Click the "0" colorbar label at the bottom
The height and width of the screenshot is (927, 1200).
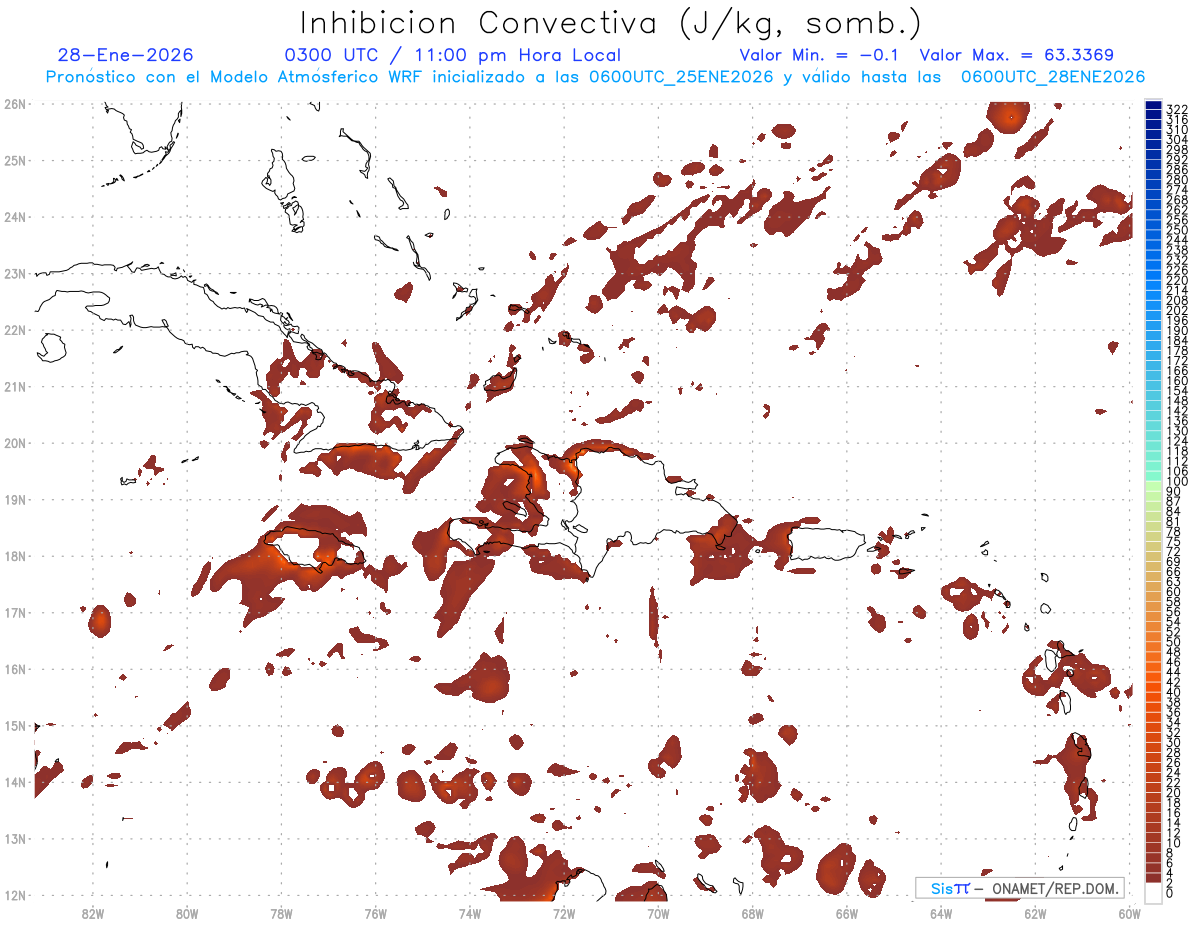pyautogui.click(x=1170, y=893)
